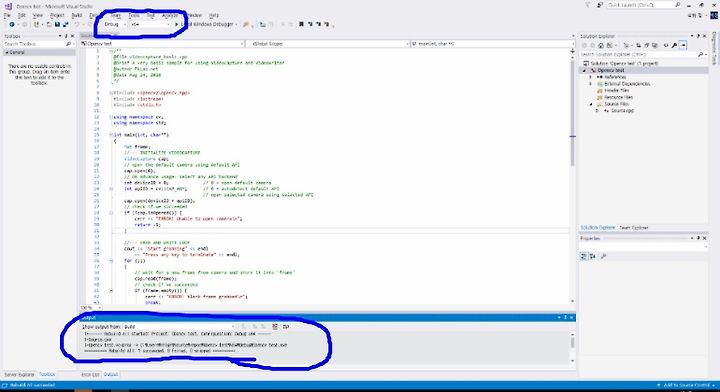
Task: Open the Tools menu
Action: pyautogui.click(x=134, y=15)
